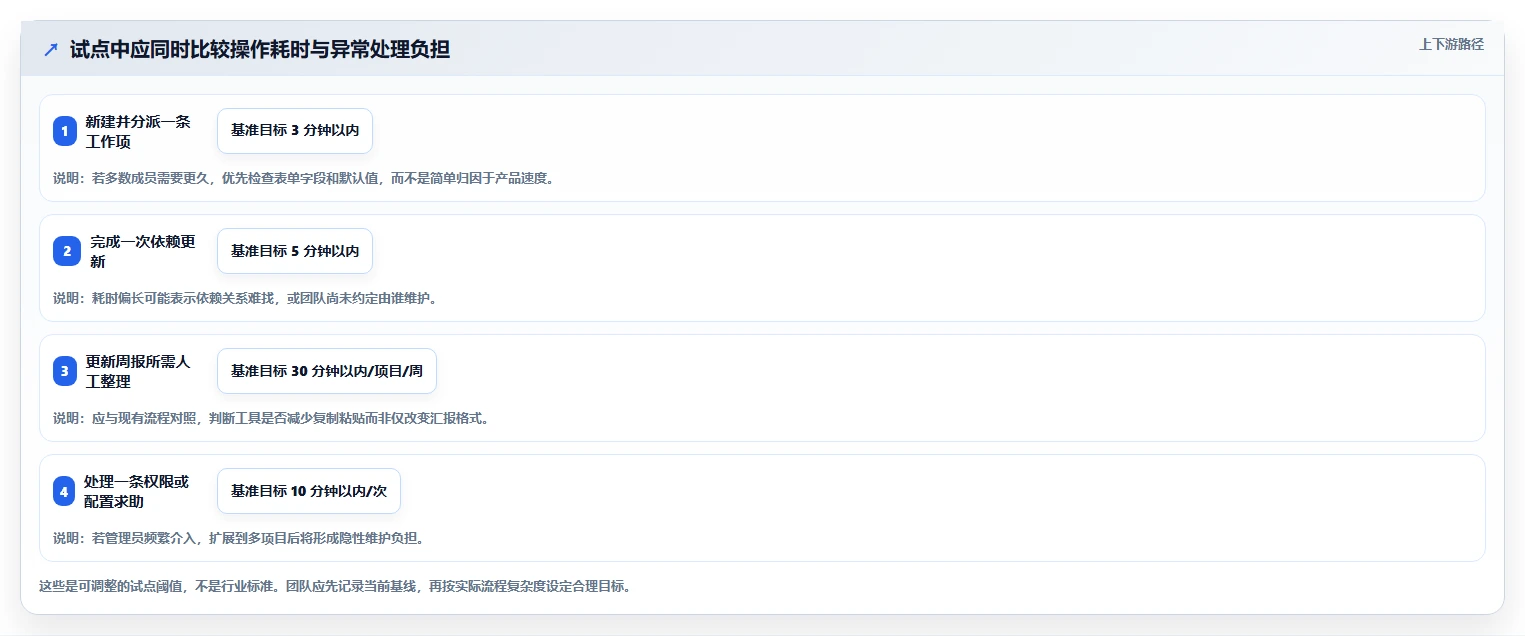Screen dimensions: 1525x636
Task: Click the number 1 step badge
Action: [65, 131]
